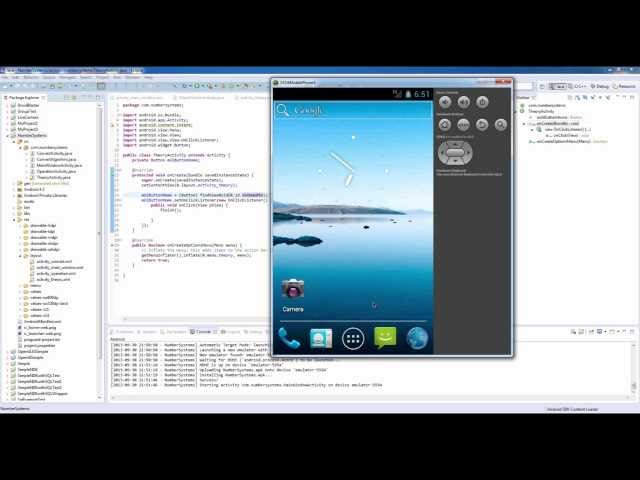The width and height of the screenshot is (640, 480).
Task: Open the Phone app in emulator dock
Action: (x=289, y=338)
